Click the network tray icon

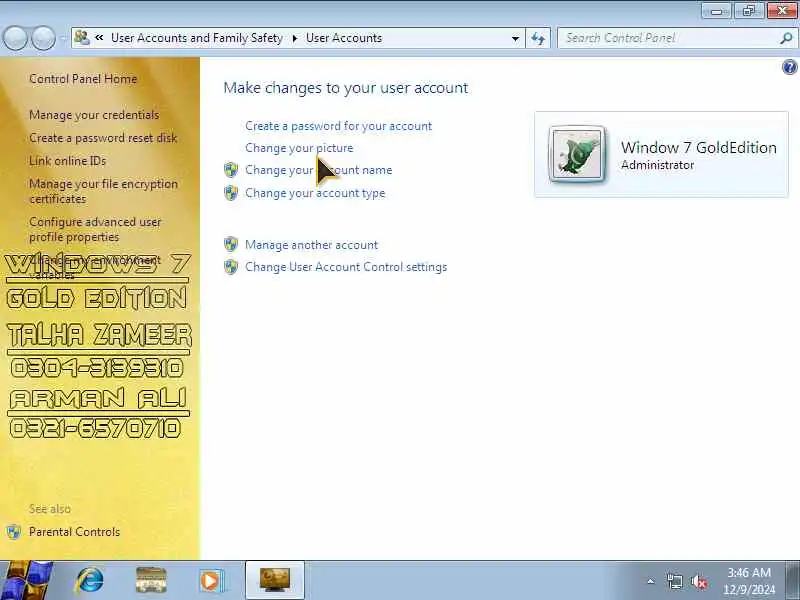tap(674, 581)
